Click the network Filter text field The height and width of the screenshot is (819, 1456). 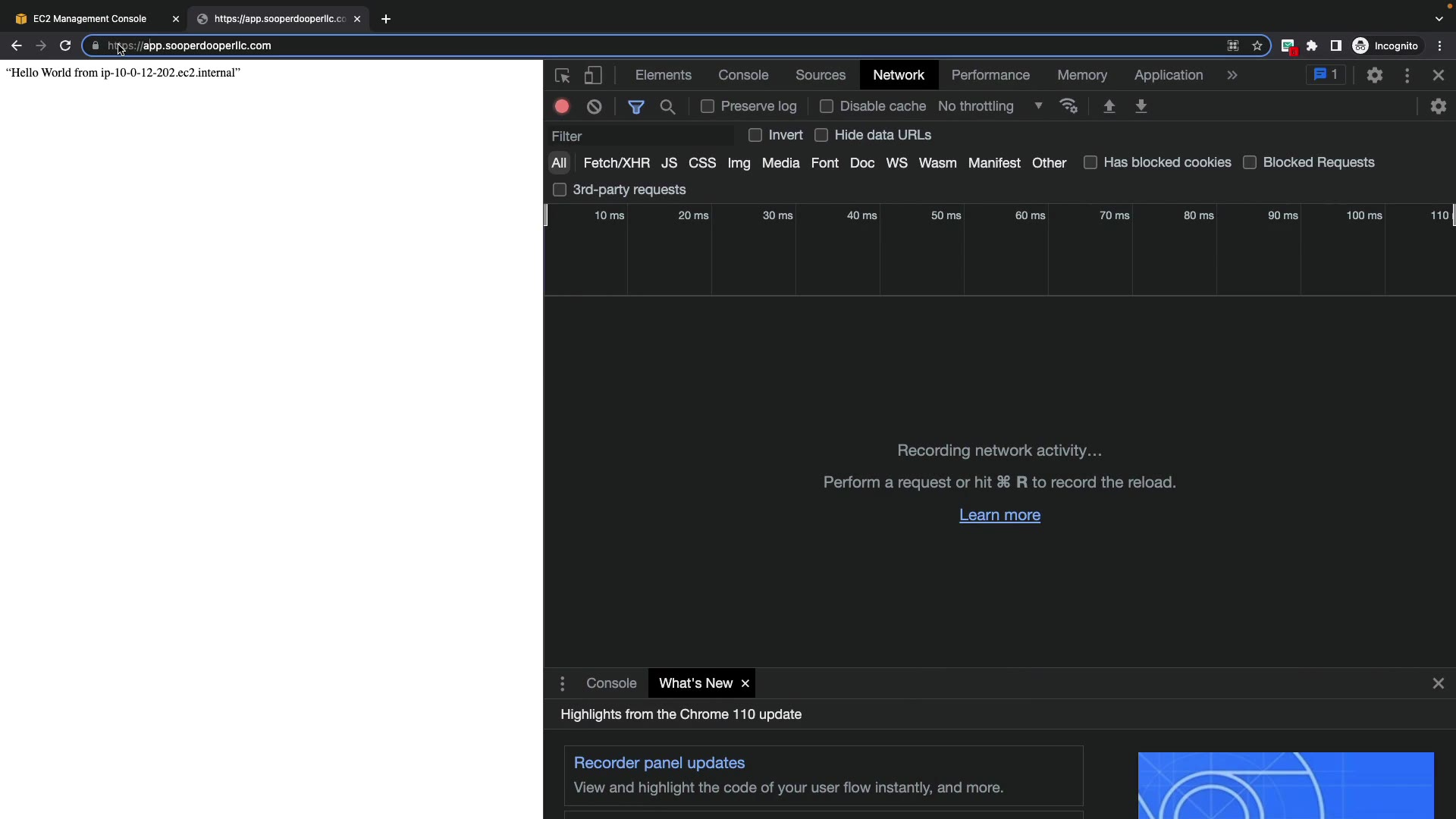[x=641, y=136]
